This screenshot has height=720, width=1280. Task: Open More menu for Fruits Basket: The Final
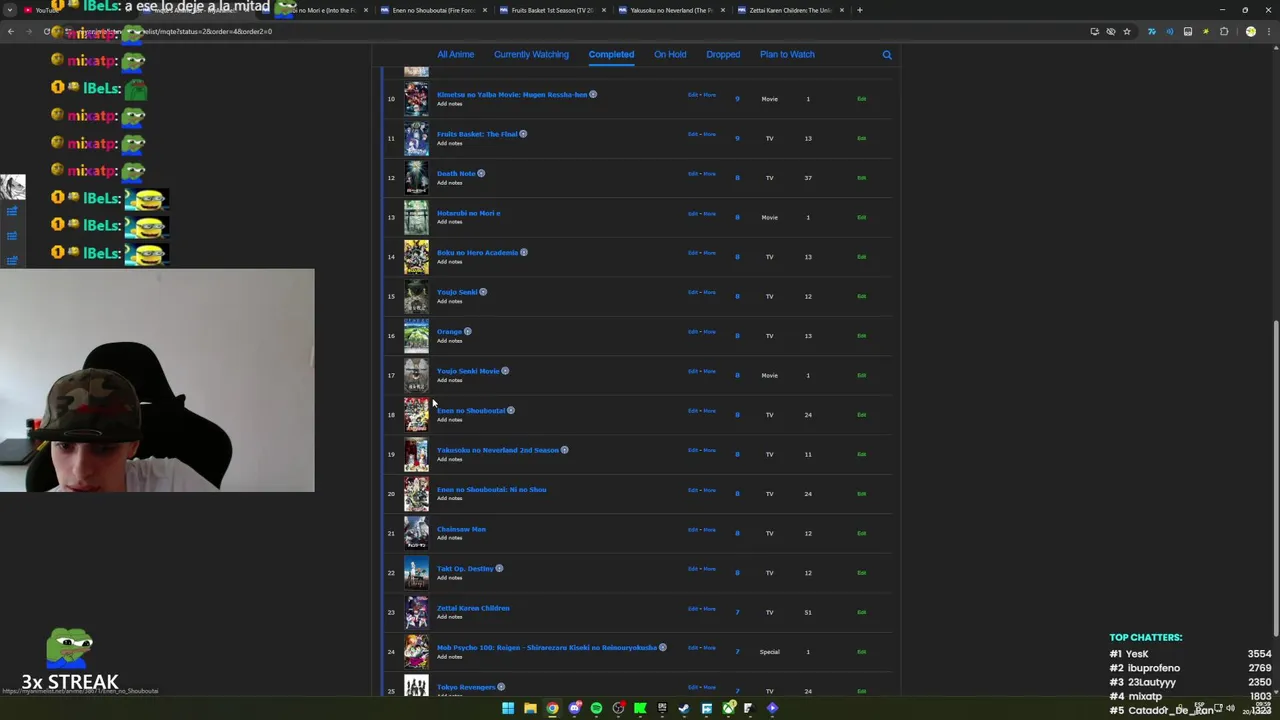[710, 134]
